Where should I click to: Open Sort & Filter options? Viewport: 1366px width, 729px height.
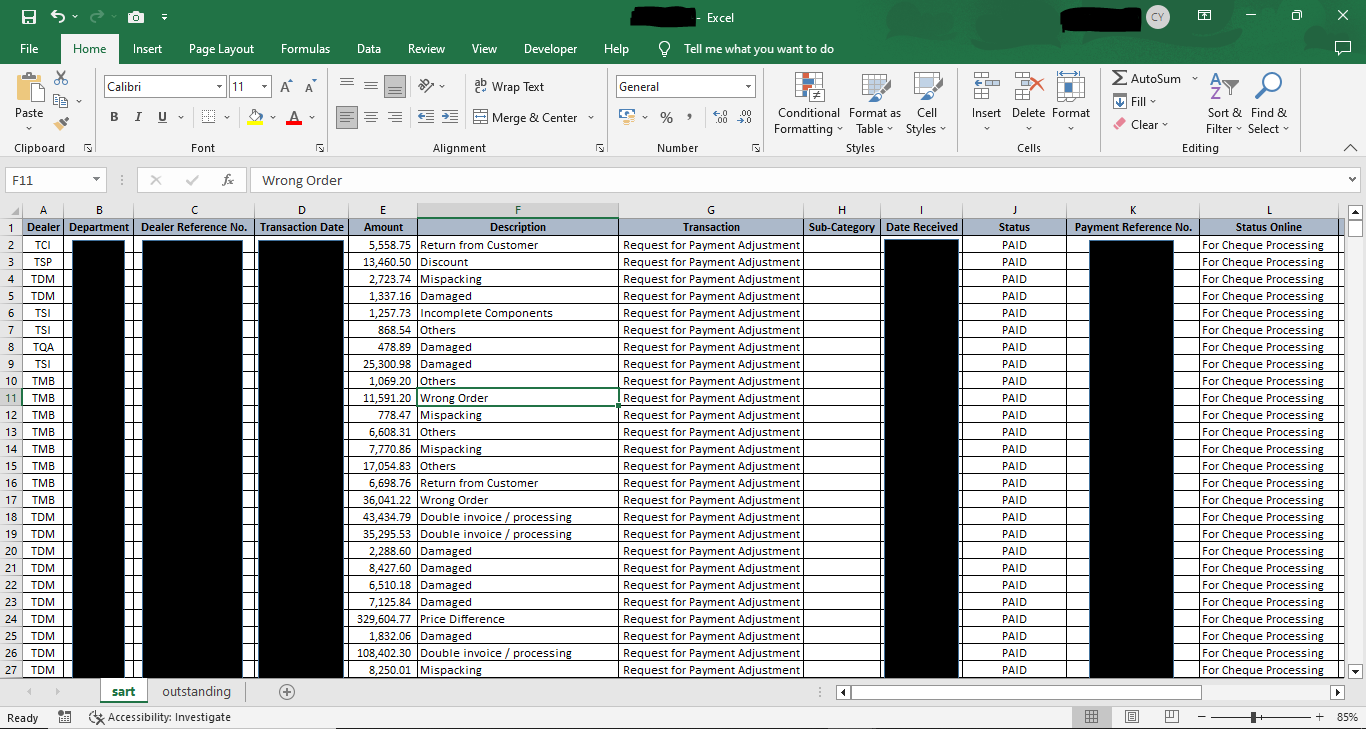1224,104
